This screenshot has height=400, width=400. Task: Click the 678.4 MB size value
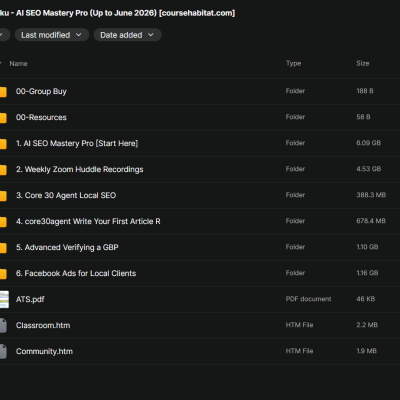click(x=371, y=221)
